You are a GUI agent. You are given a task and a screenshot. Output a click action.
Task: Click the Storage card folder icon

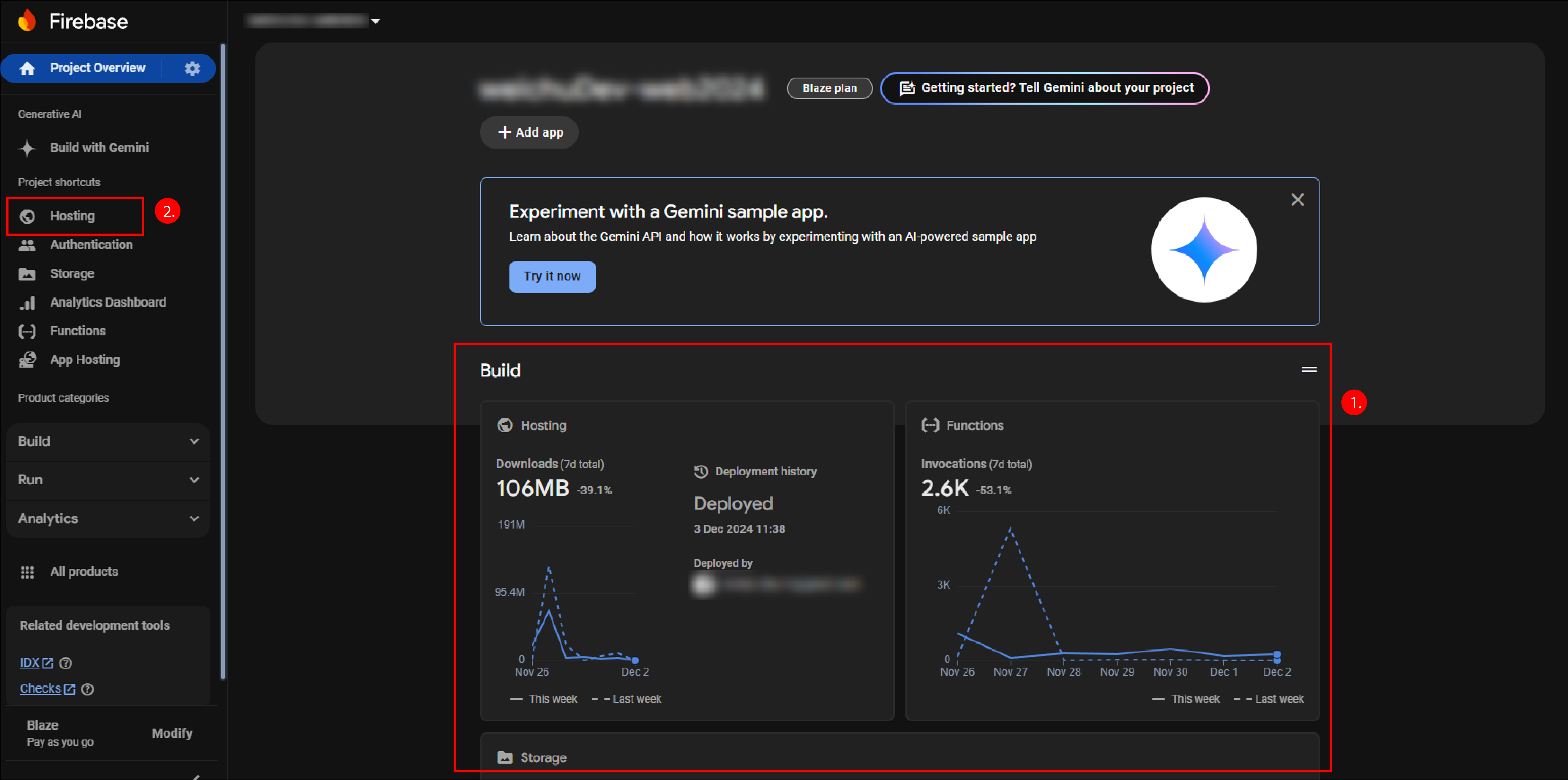click(505, 758)
